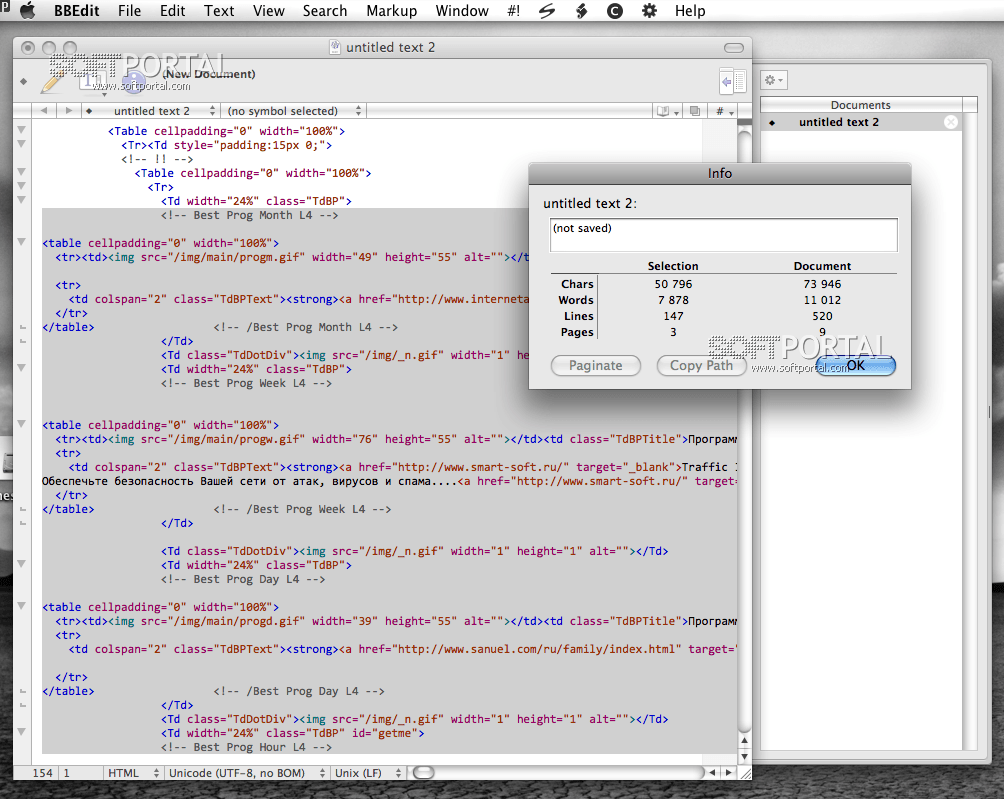Open the Unix (LF) line endings popup
Image resolution: width=1004 pixels, height=799 pixels.
[368, 773]
